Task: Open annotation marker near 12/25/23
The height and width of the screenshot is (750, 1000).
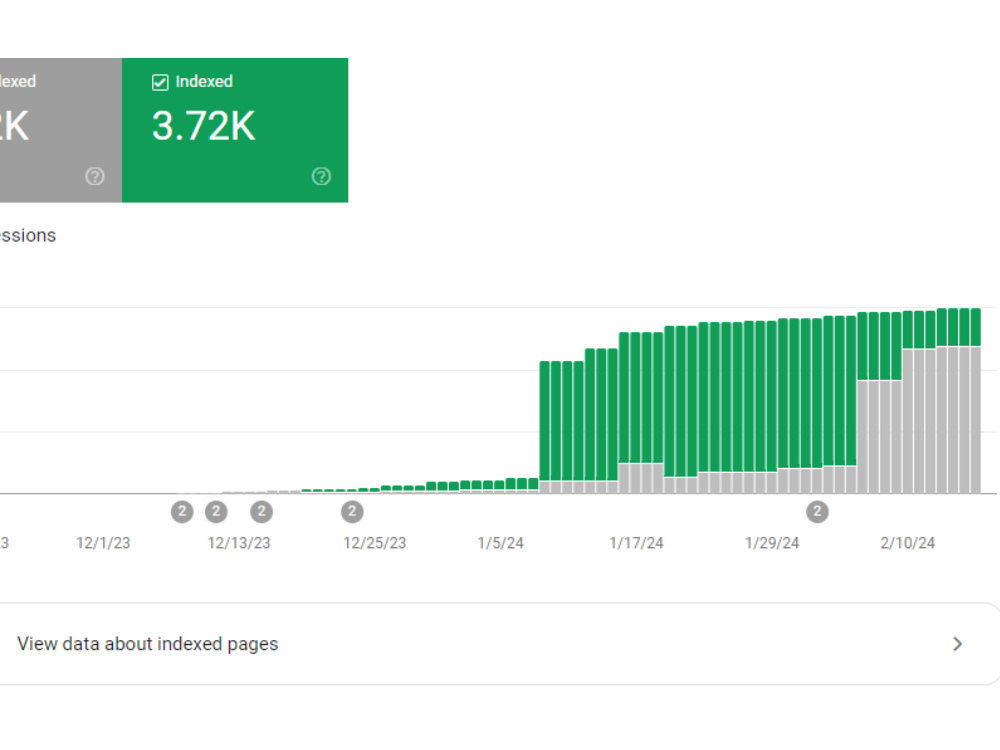Action: click(352, 511)
